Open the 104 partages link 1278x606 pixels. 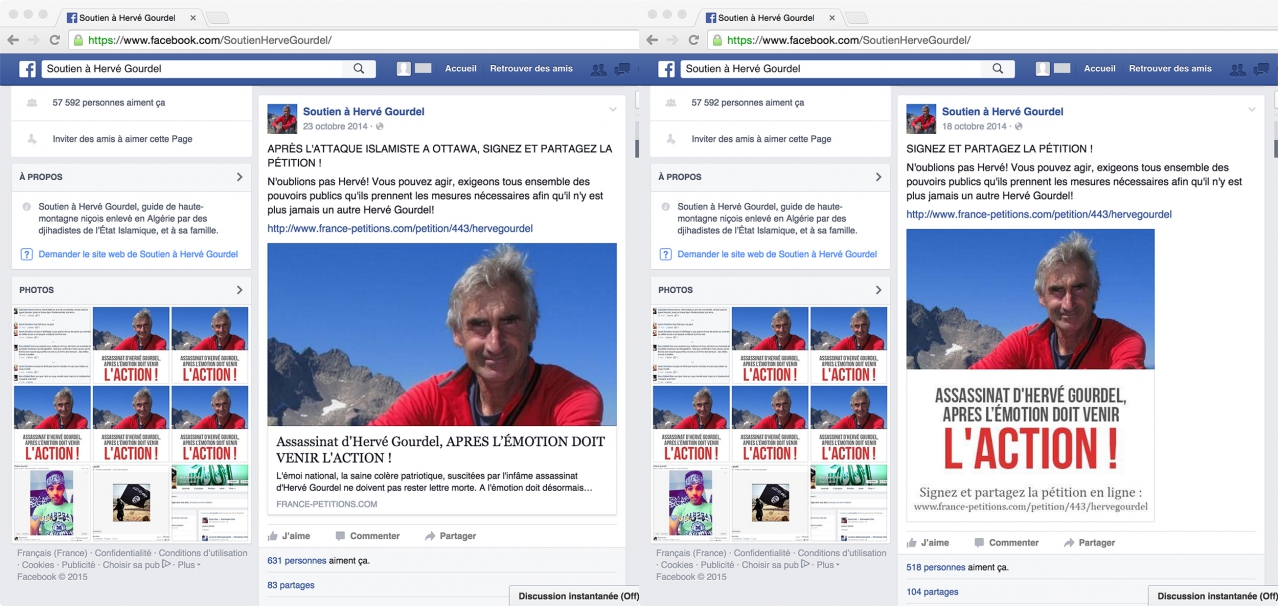(x=932, y=592)
